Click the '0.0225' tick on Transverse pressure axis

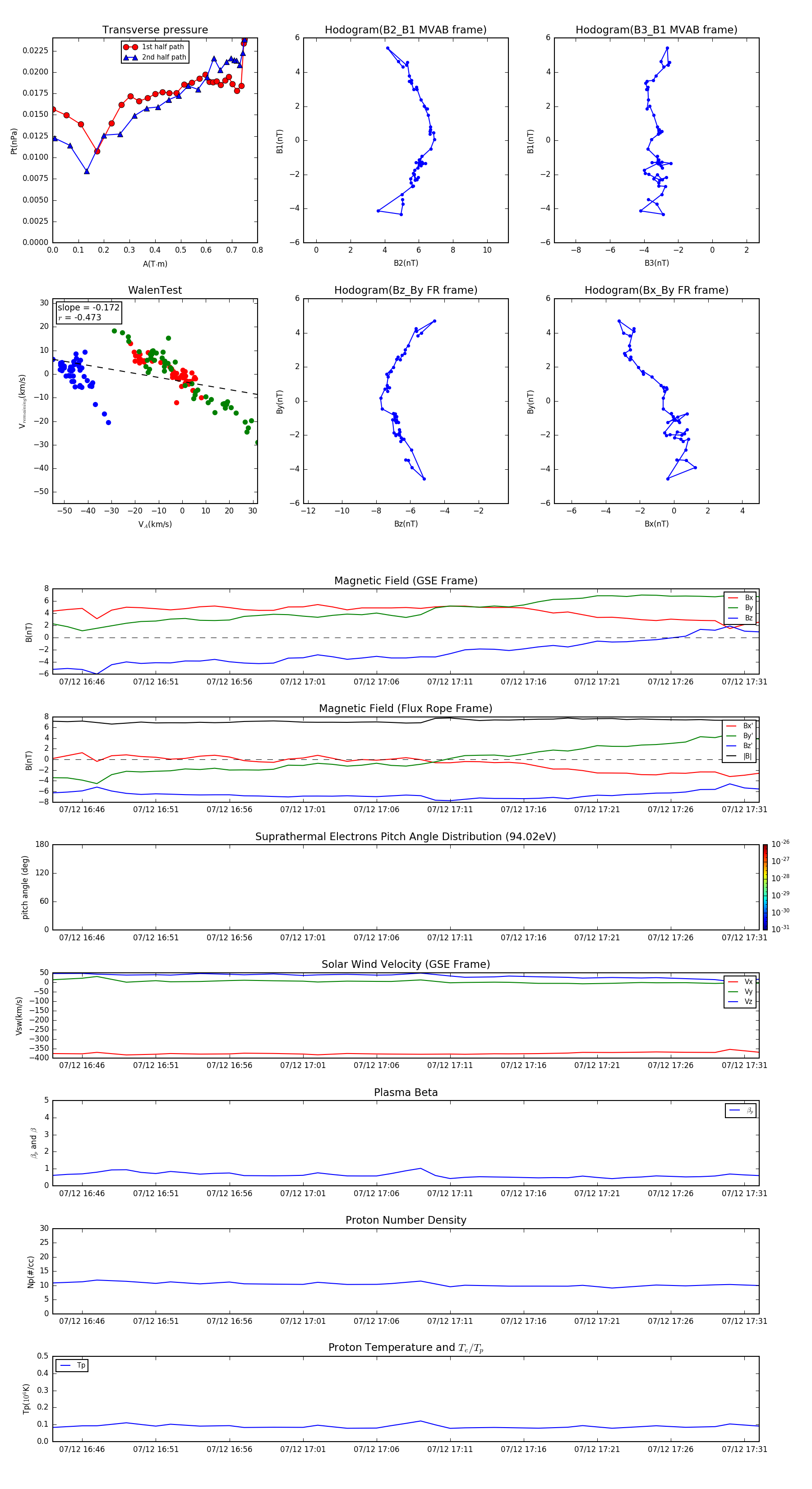[x=35, y=51]
